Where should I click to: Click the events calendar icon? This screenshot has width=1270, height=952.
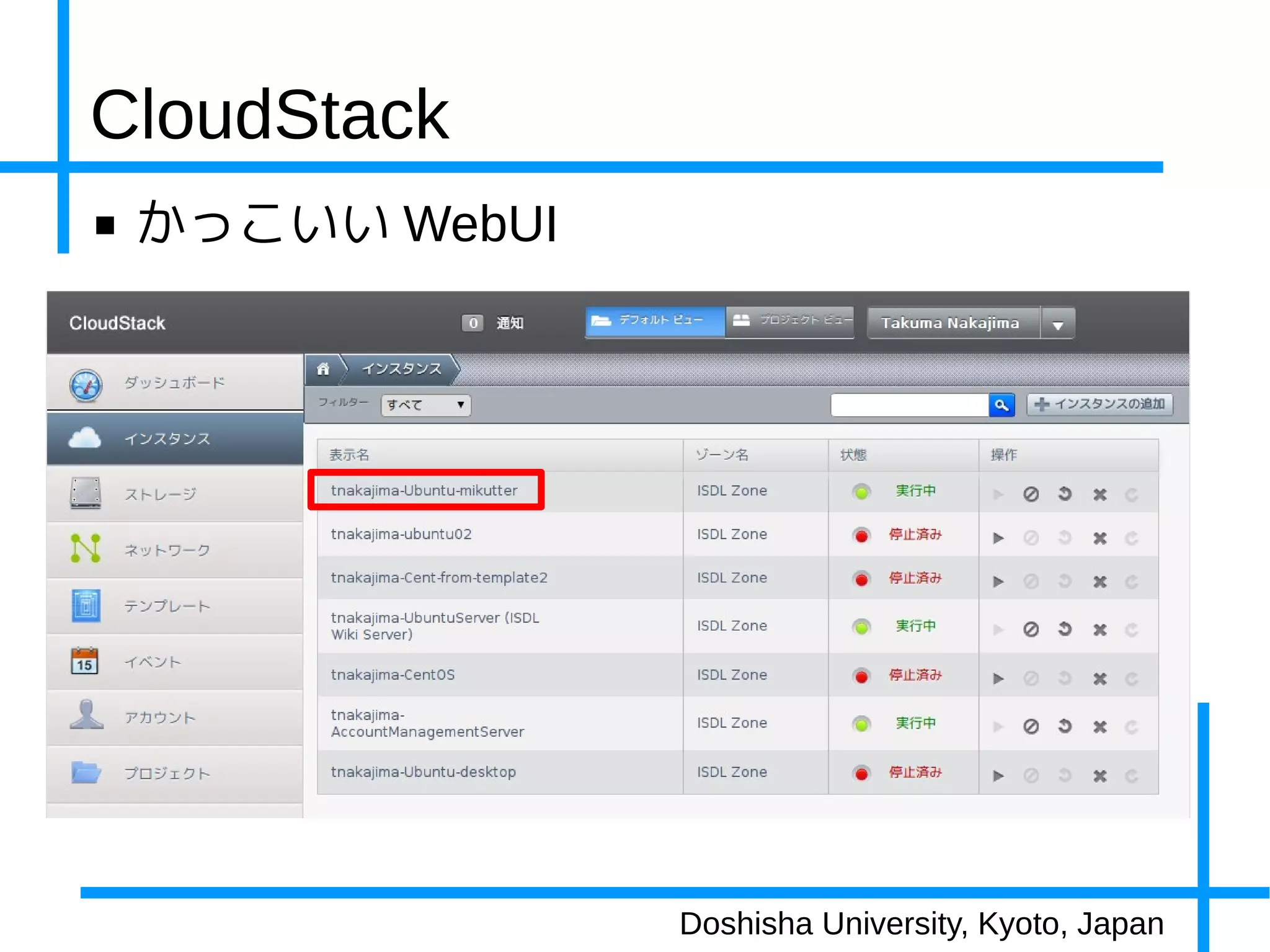coord(85,661)
